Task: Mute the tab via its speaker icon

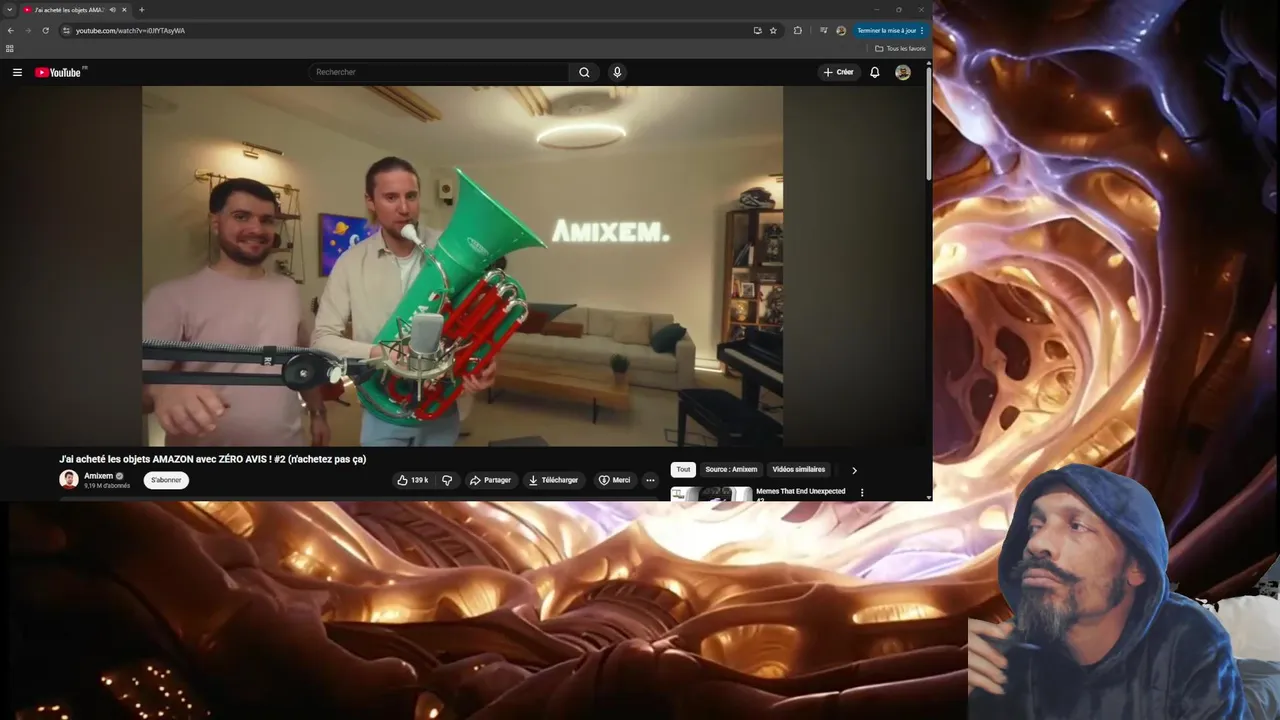Action: point(112,10)
